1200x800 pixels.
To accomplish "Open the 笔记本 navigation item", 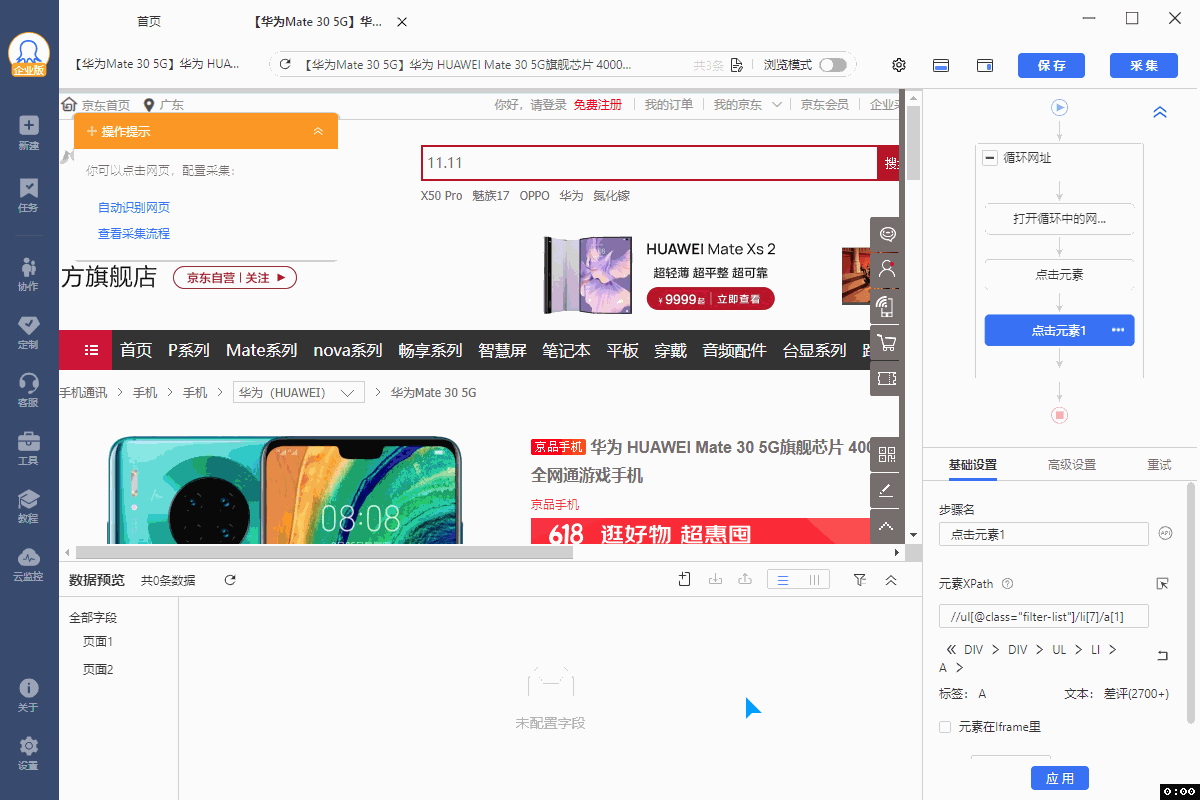I will (x=566, y=350).
